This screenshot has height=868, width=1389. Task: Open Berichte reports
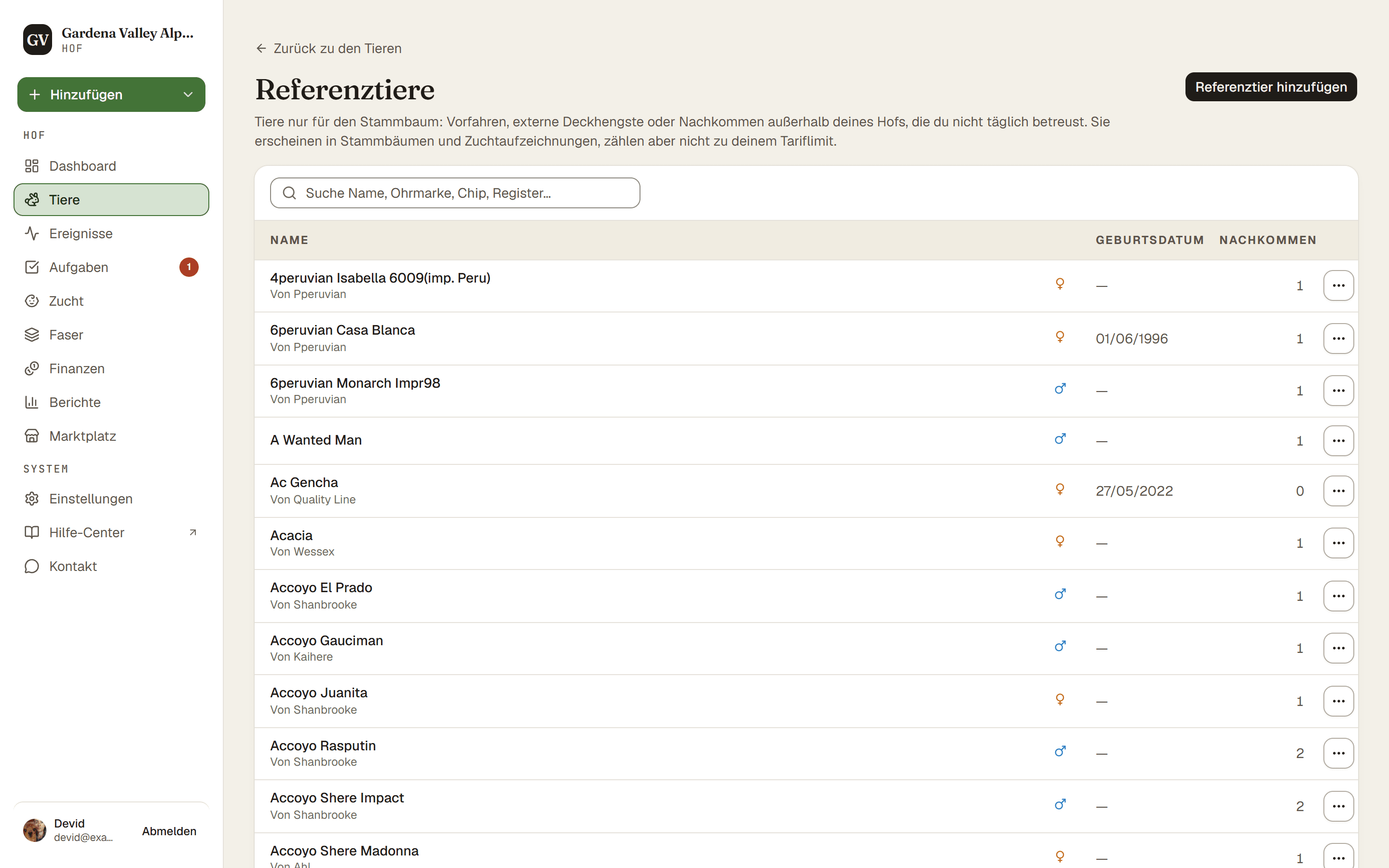pos(111,403)
